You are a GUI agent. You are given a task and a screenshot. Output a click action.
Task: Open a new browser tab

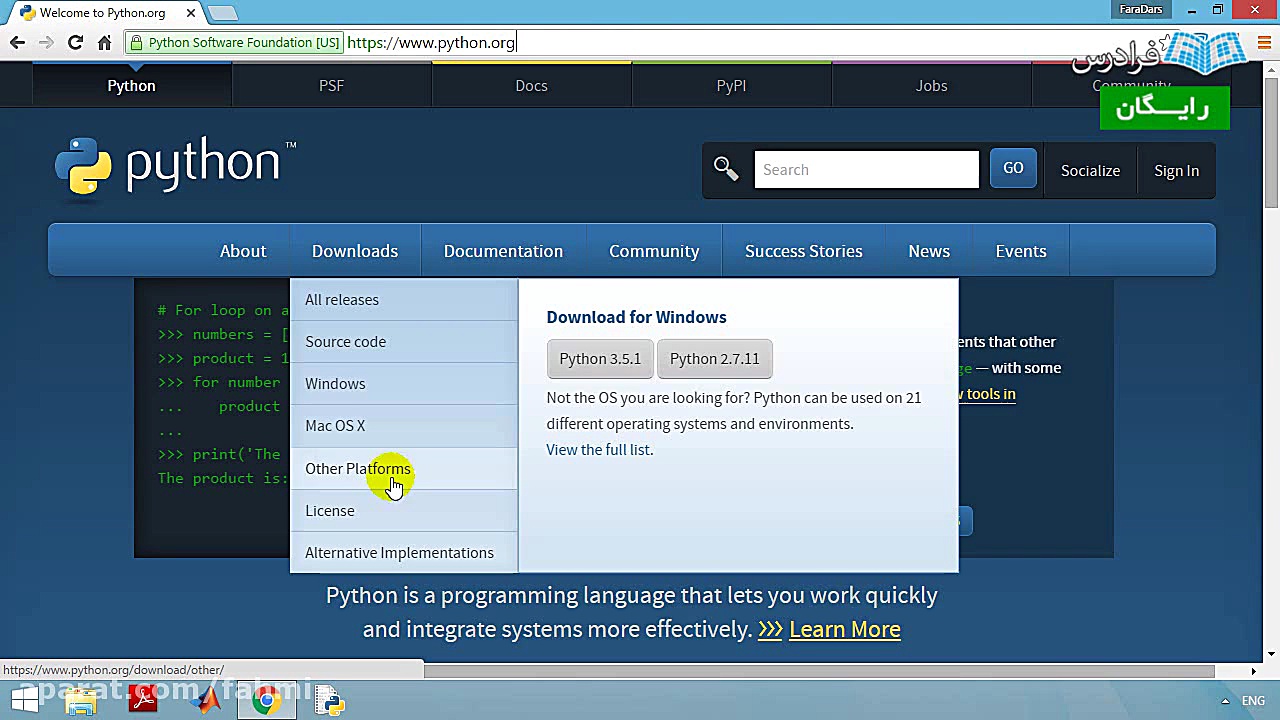[x=223, y=13]
